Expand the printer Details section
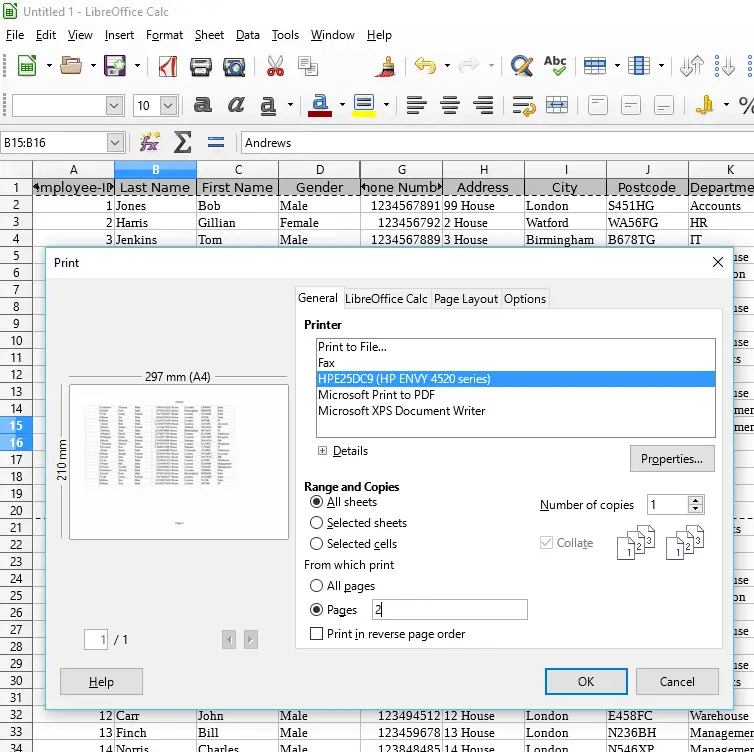The height and width of the screenshot is (752, 754). pyautogui.click(x=322, y=451)
